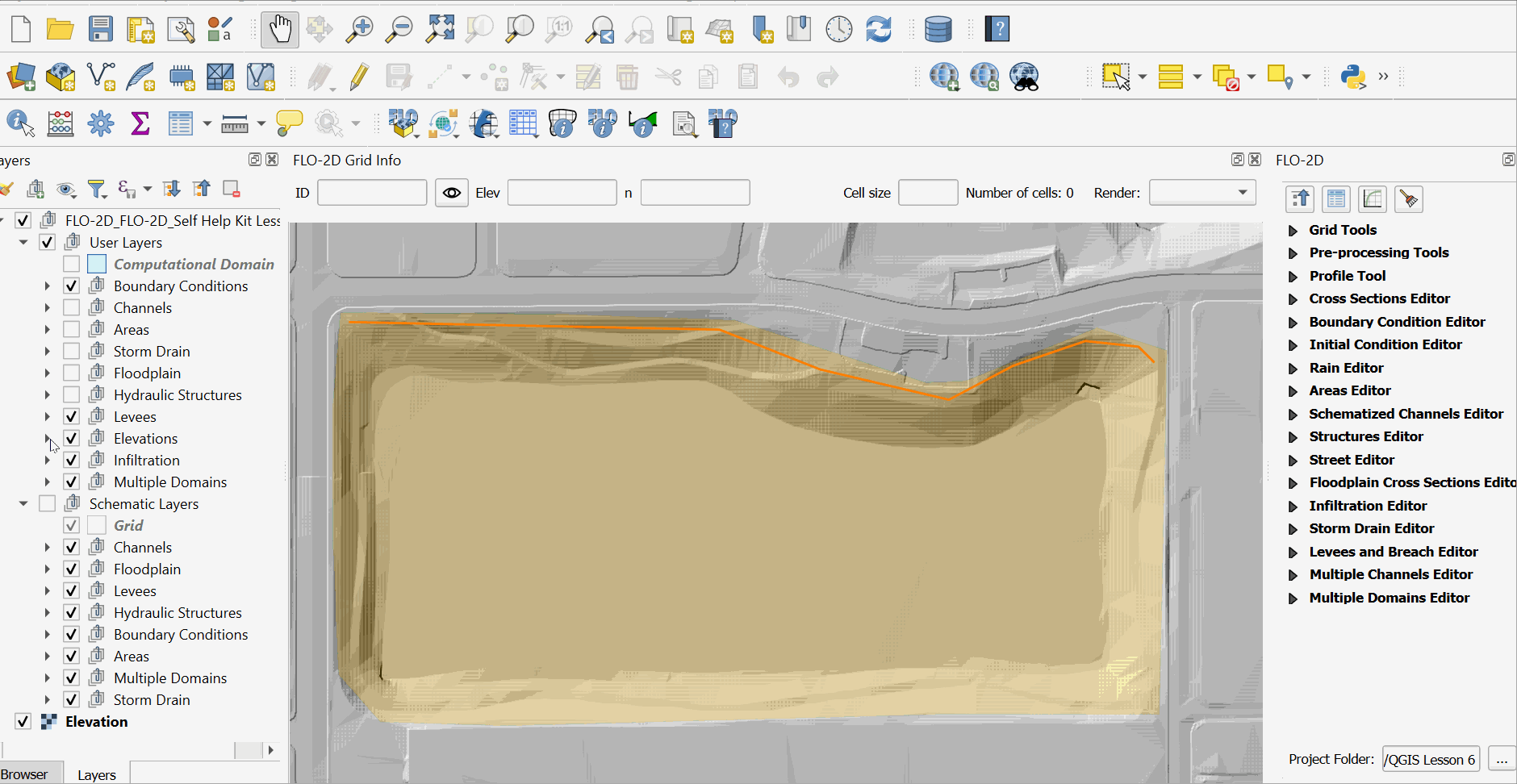
Task: Open the Render dropdown
Action: coord(1201,193)
